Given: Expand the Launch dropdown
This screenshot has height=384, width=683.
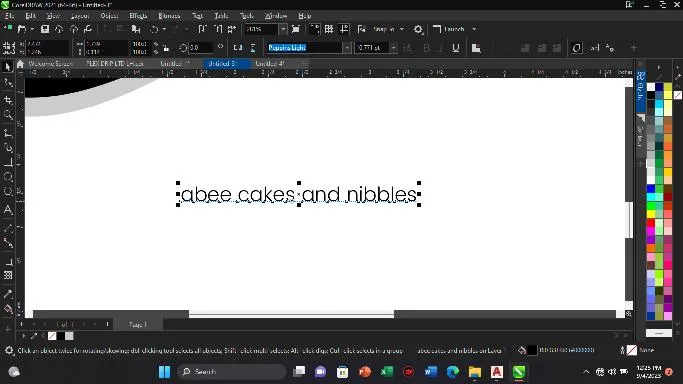Looking at the screenshot, I should tap(474, 29).
